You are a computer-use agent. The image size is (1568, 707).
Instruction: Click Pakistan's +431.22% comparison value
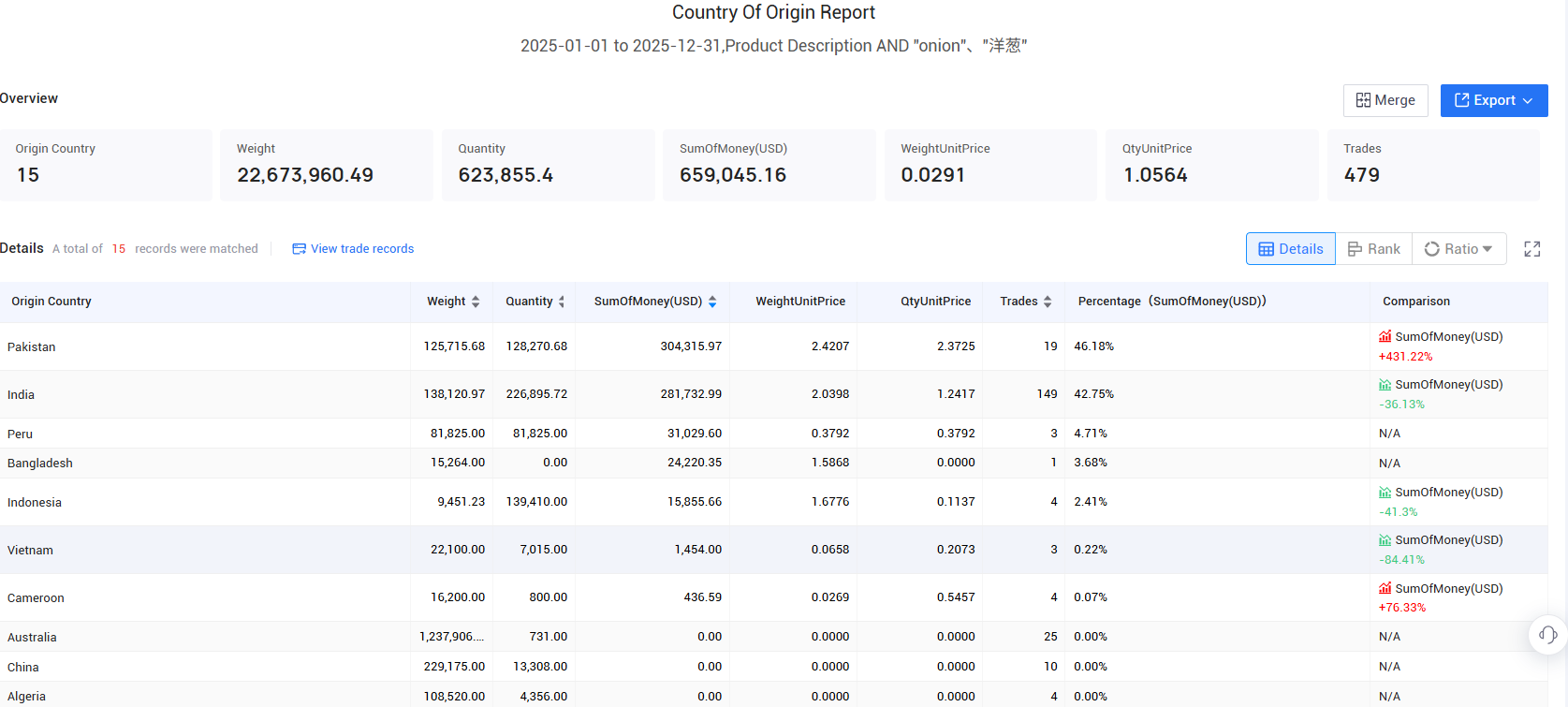pos(1405,357)
